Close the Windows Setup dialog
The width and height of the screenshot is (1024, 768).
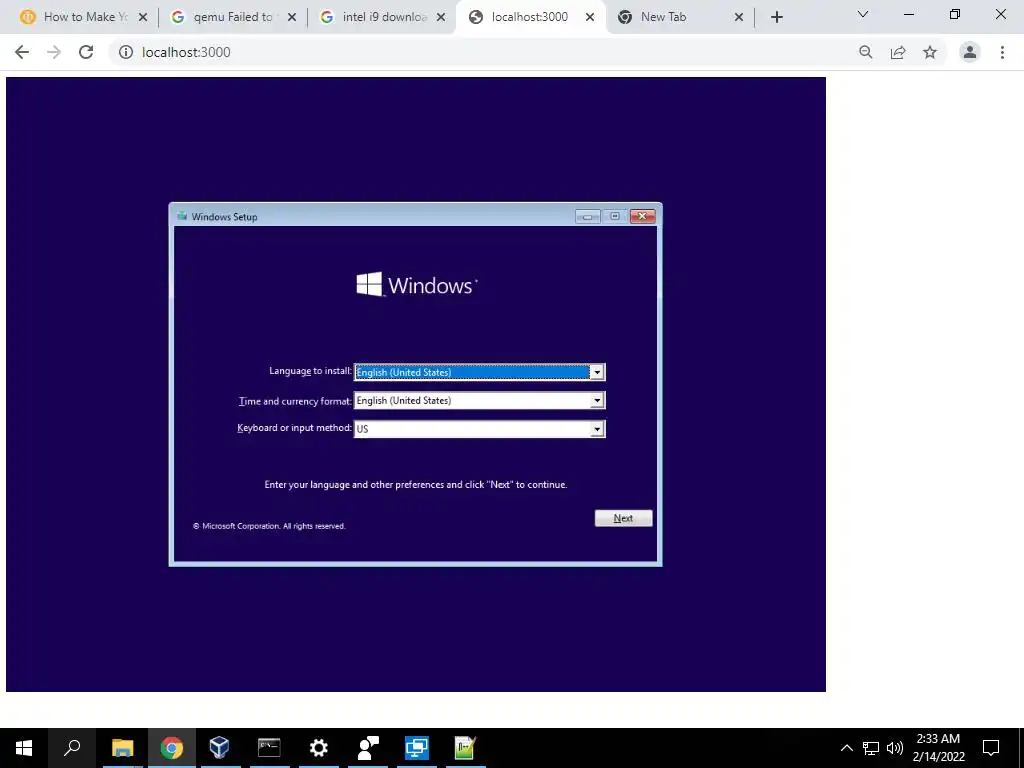tap(643, 216)
